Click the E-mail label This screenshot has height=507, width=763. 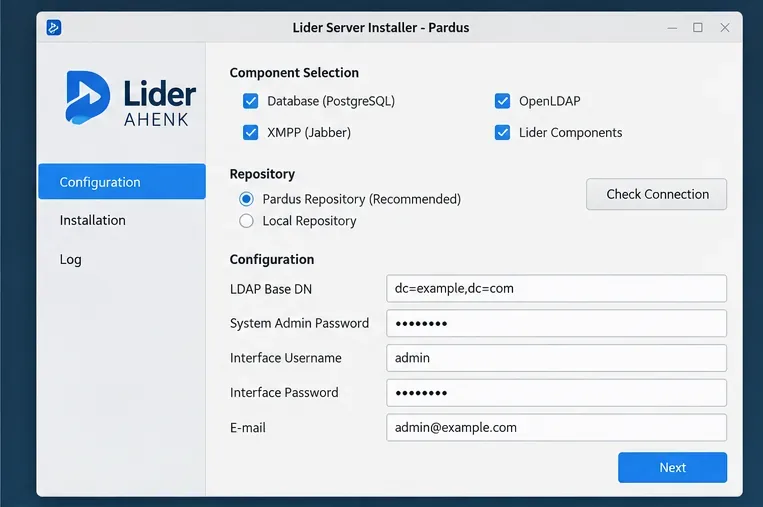coord(248,428)
